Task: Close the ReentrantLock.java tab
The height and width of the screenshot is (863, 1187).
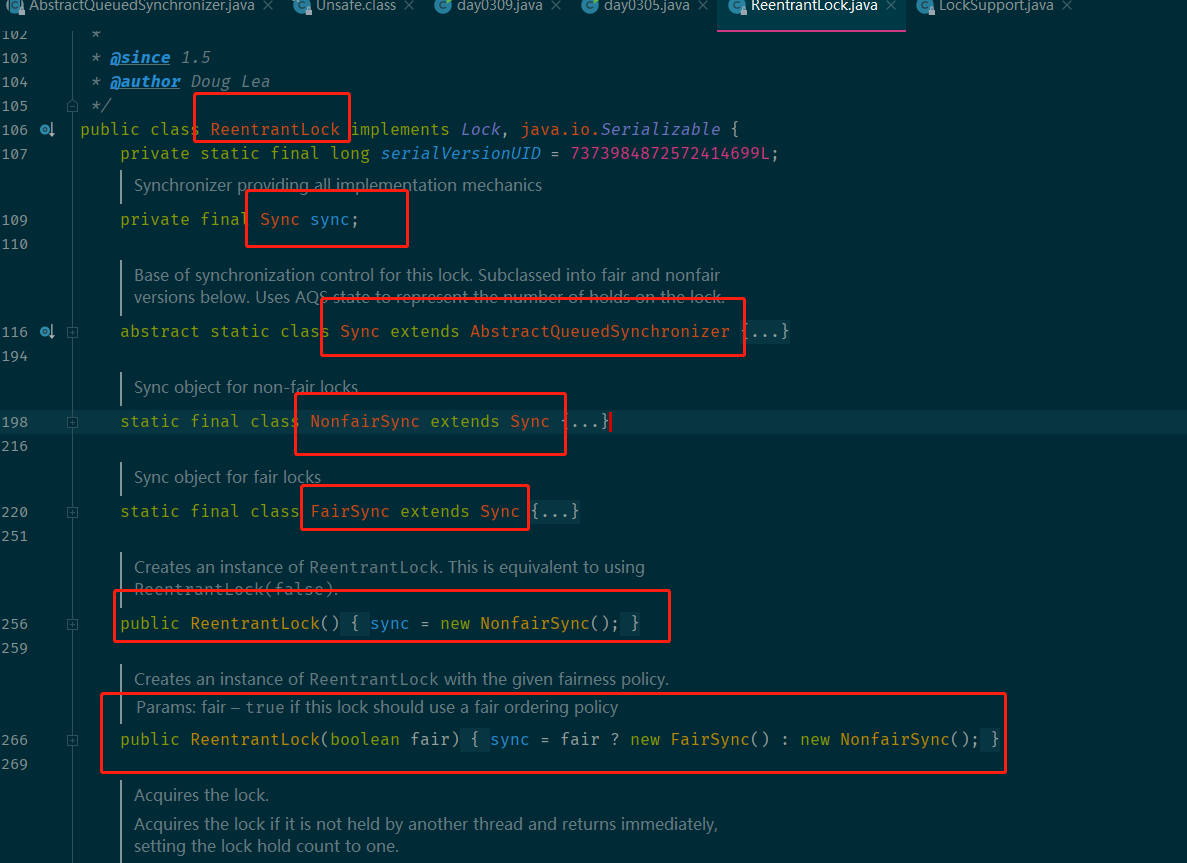Action: point(890,6)
